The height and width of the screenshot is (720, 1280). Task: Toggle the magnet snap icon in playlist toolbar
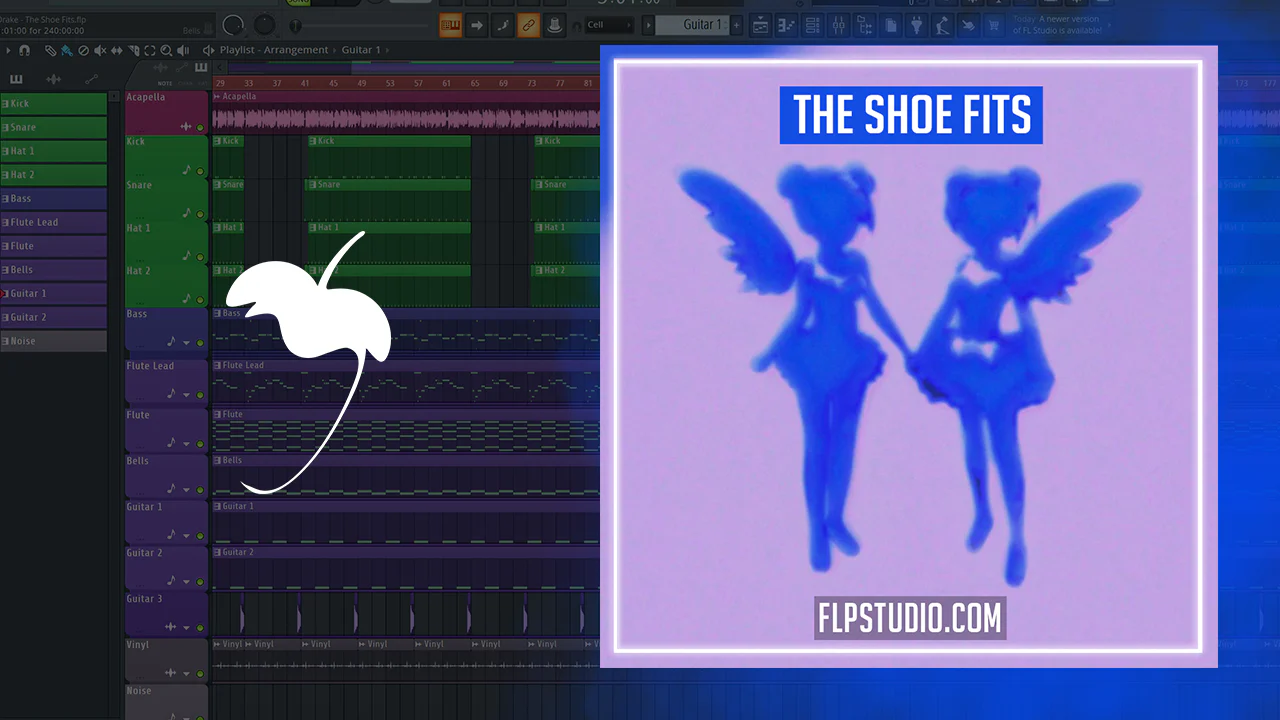pos(24,50)
